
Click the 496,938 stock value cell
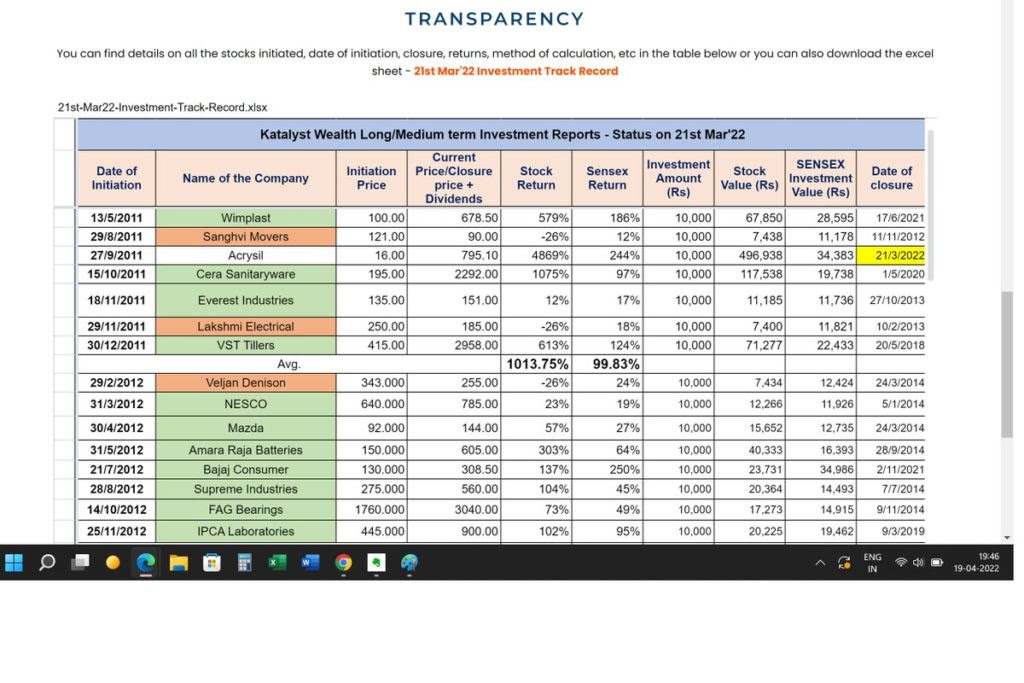coord(749,255)
